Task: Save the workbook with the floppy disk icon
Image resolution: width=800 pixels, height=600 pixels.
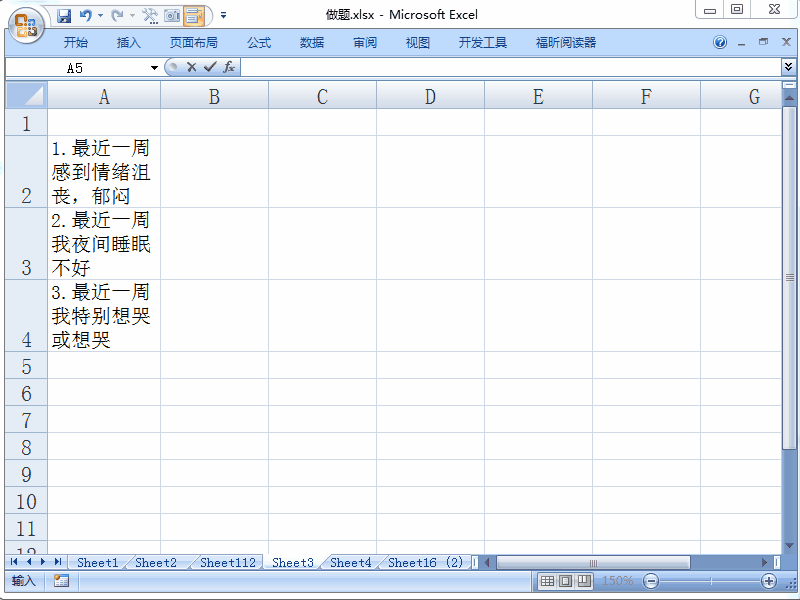Action: [x=64, y=16]
